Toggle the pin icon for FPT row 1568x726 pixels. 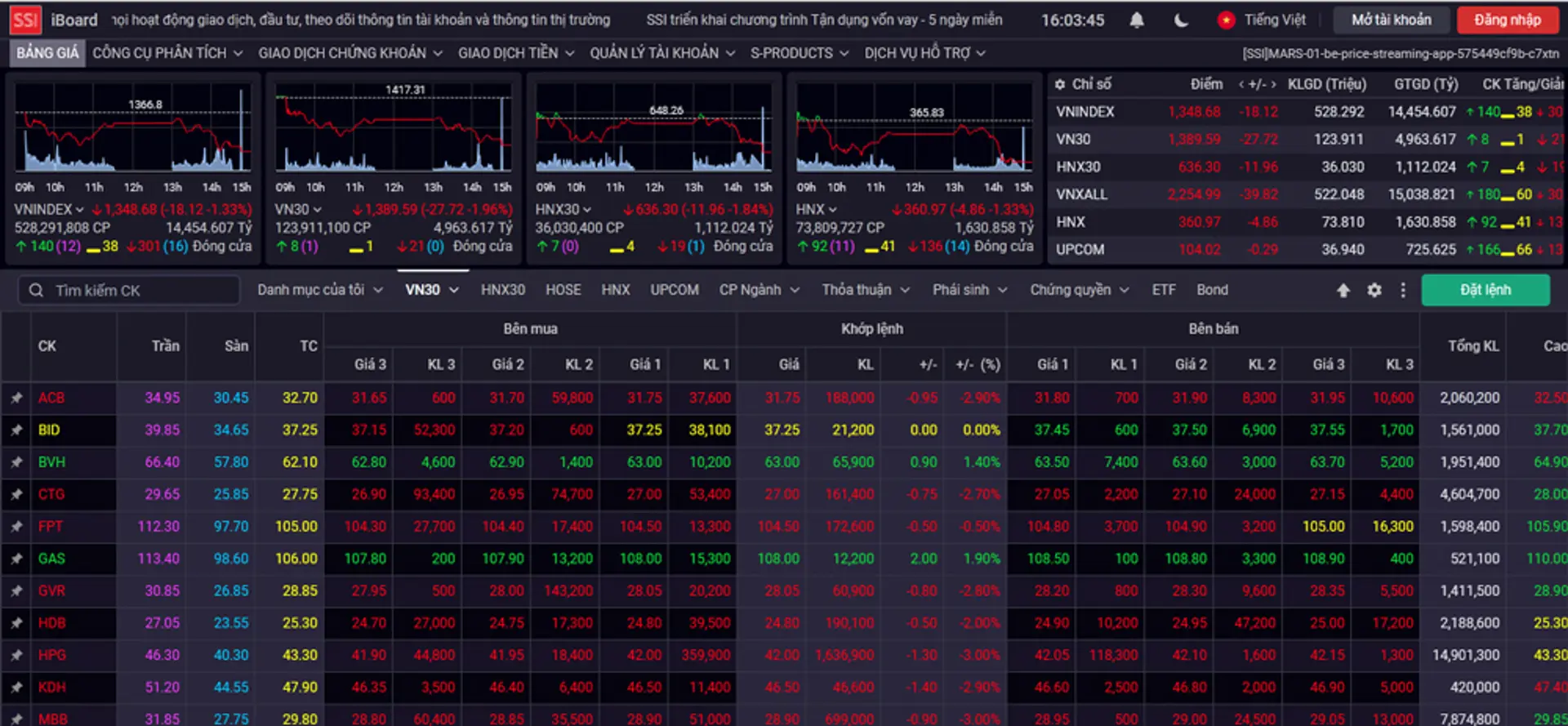tap(16, 527)
